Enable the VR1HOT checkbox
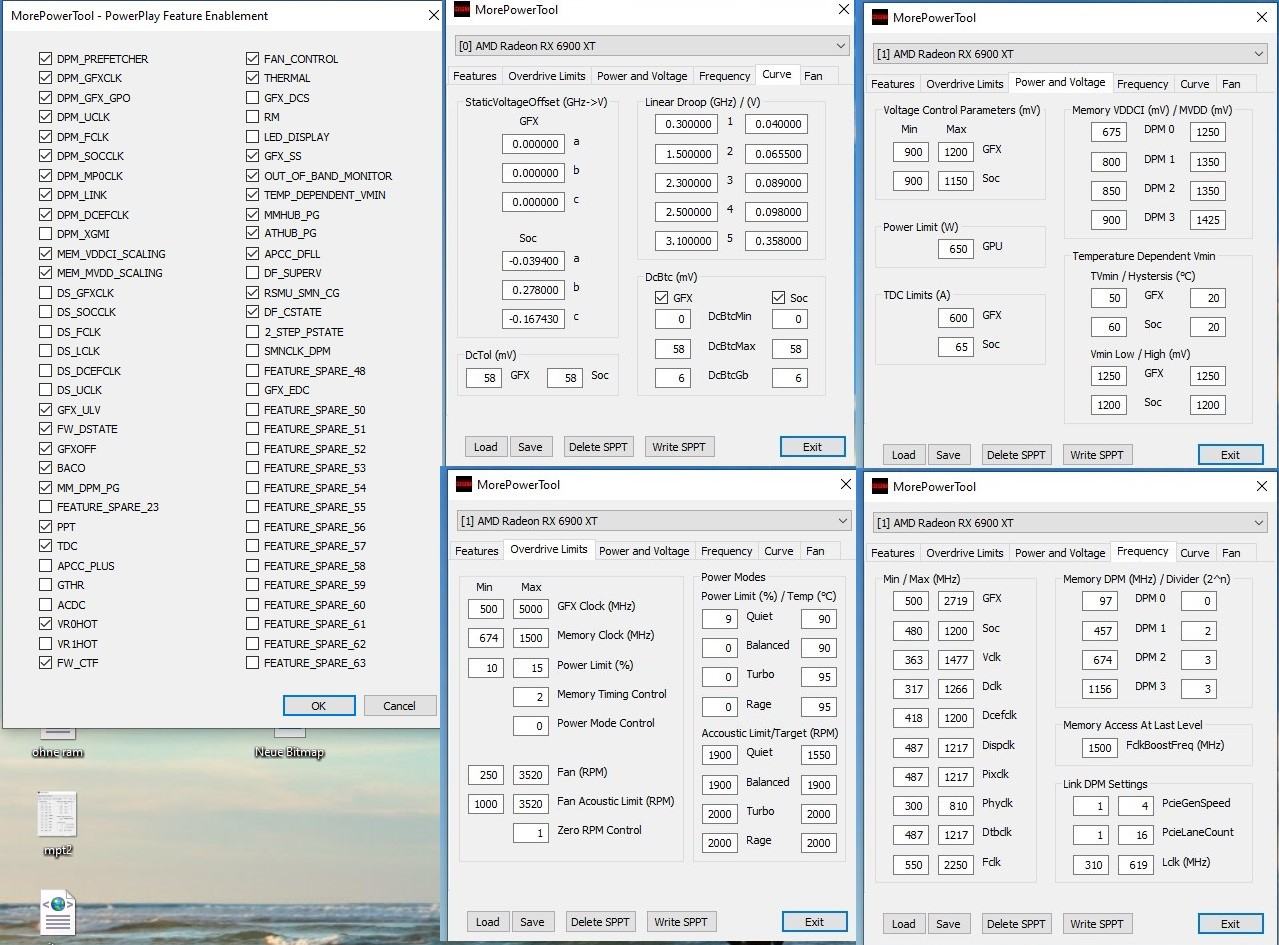The image size is (1279, 945). click(45, 644)
